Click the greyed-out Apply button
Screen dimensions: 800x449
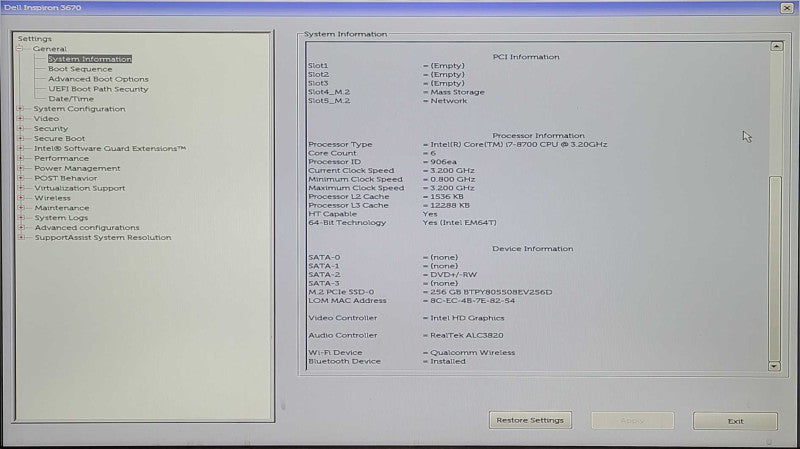click(633, 421)
